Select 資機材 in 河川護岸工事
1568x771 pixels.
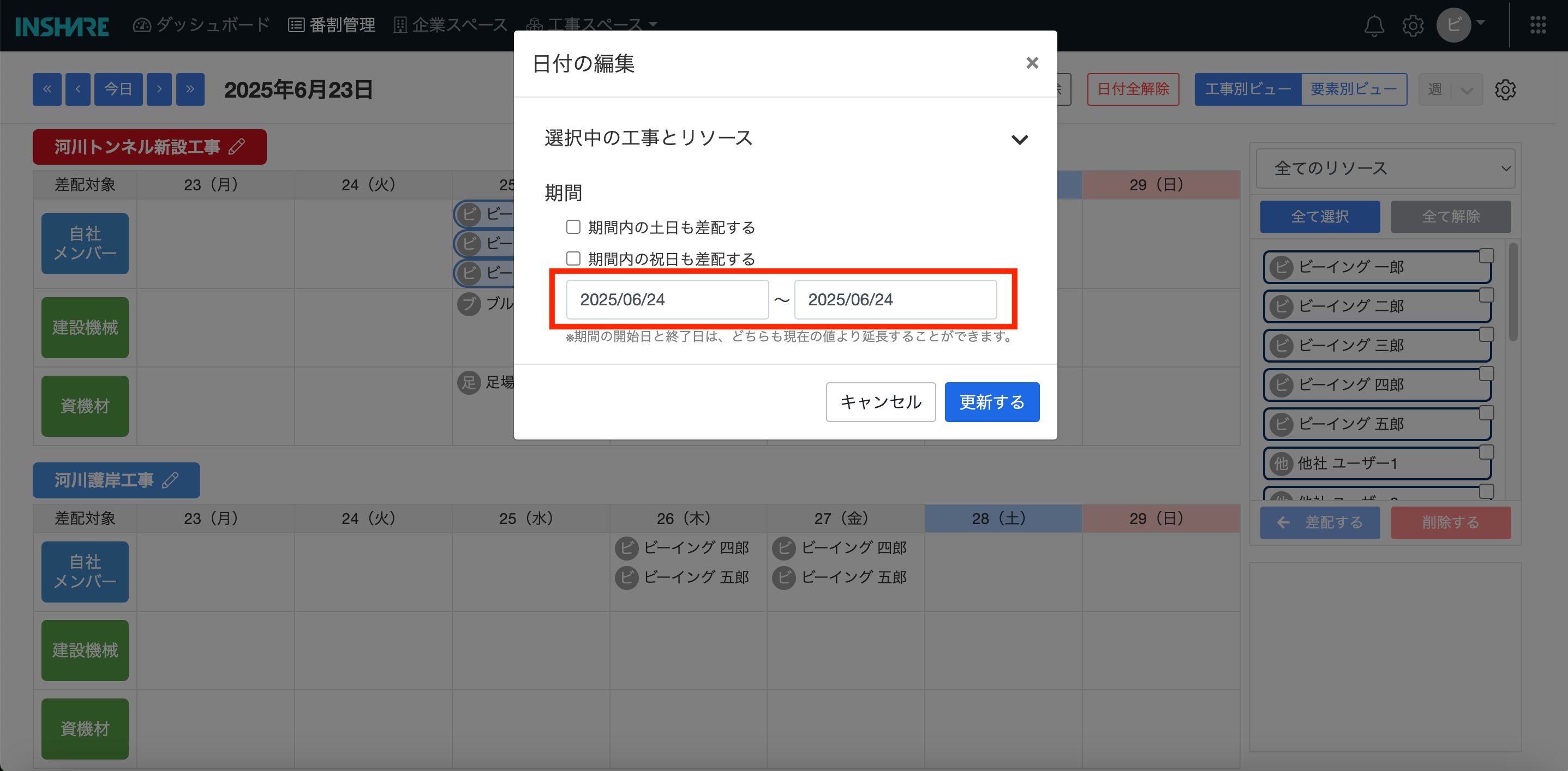point(85,728)
